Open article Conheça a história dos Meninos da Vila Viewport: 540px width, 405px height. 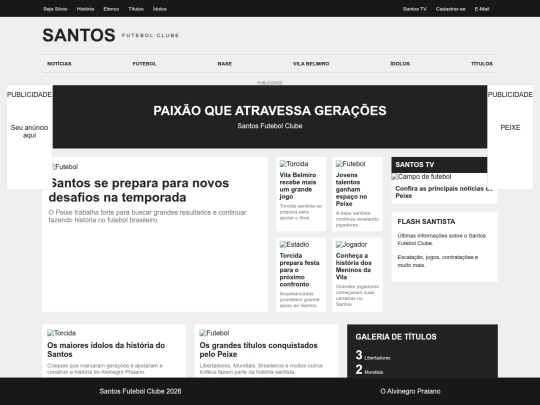tap(353, 266)
